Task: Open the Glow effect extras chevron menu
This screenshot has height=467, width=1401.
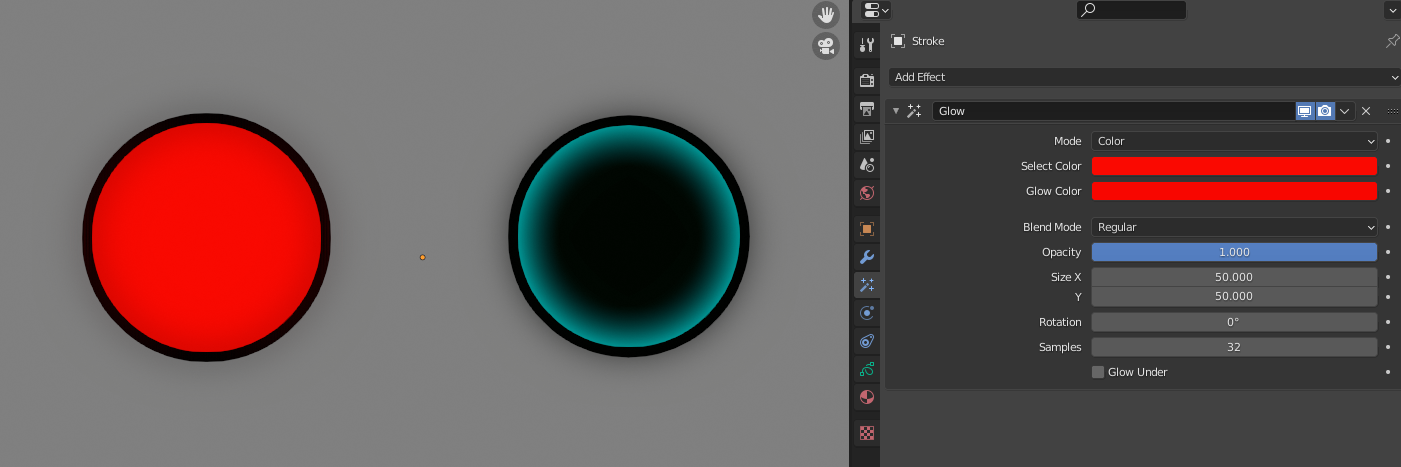Action: point(1345,111)
